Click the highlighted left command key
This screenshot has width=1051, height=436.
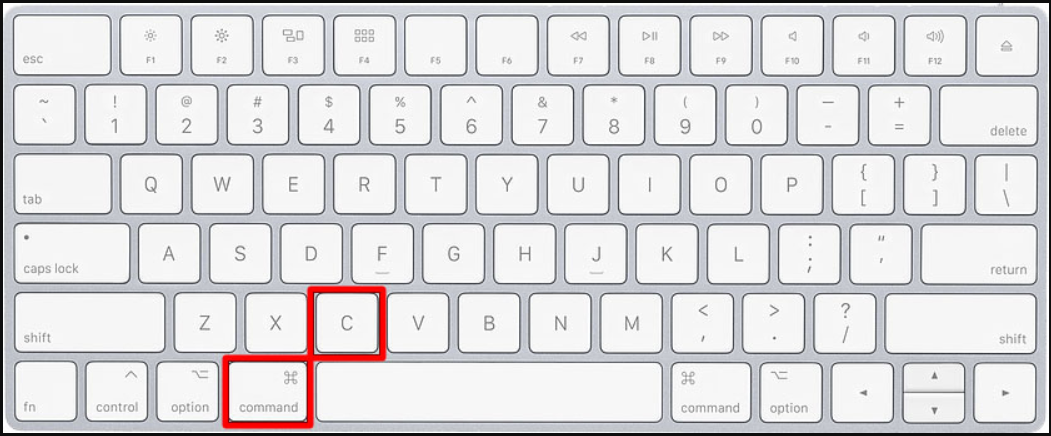(x=268, y=392)
